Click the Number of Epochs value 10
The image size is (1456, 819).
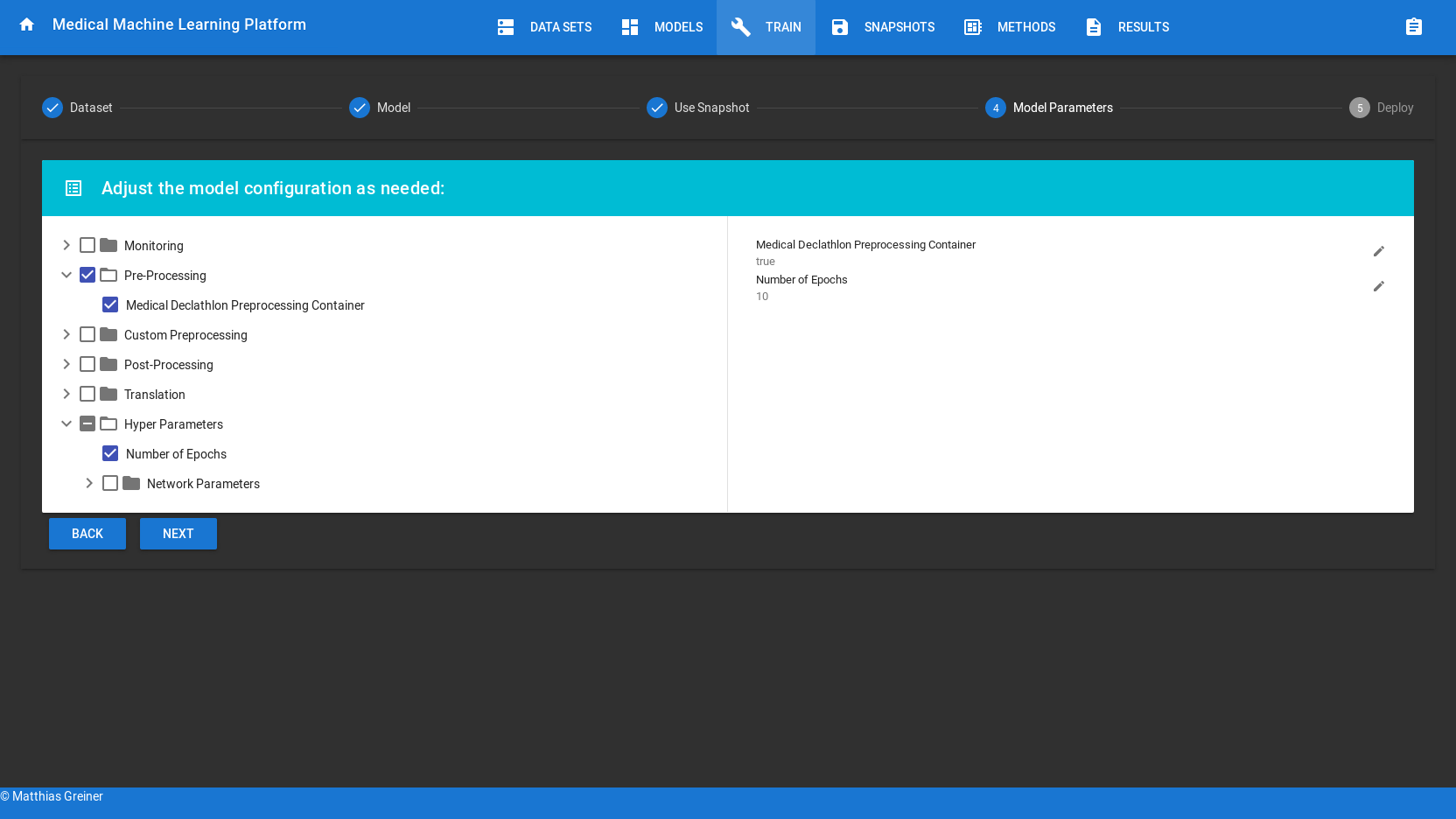[762, 297]
